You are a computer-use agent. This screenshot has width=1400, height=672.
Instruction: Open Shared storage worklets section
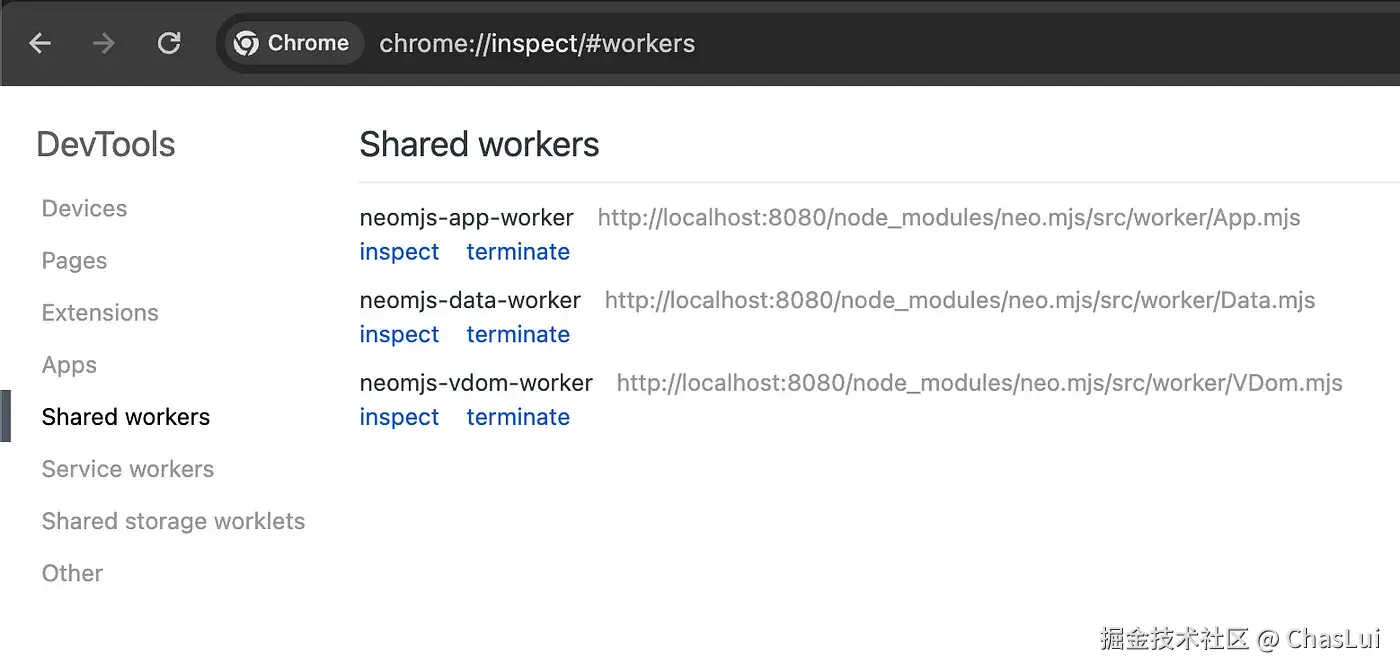click(x=173, y=521)
